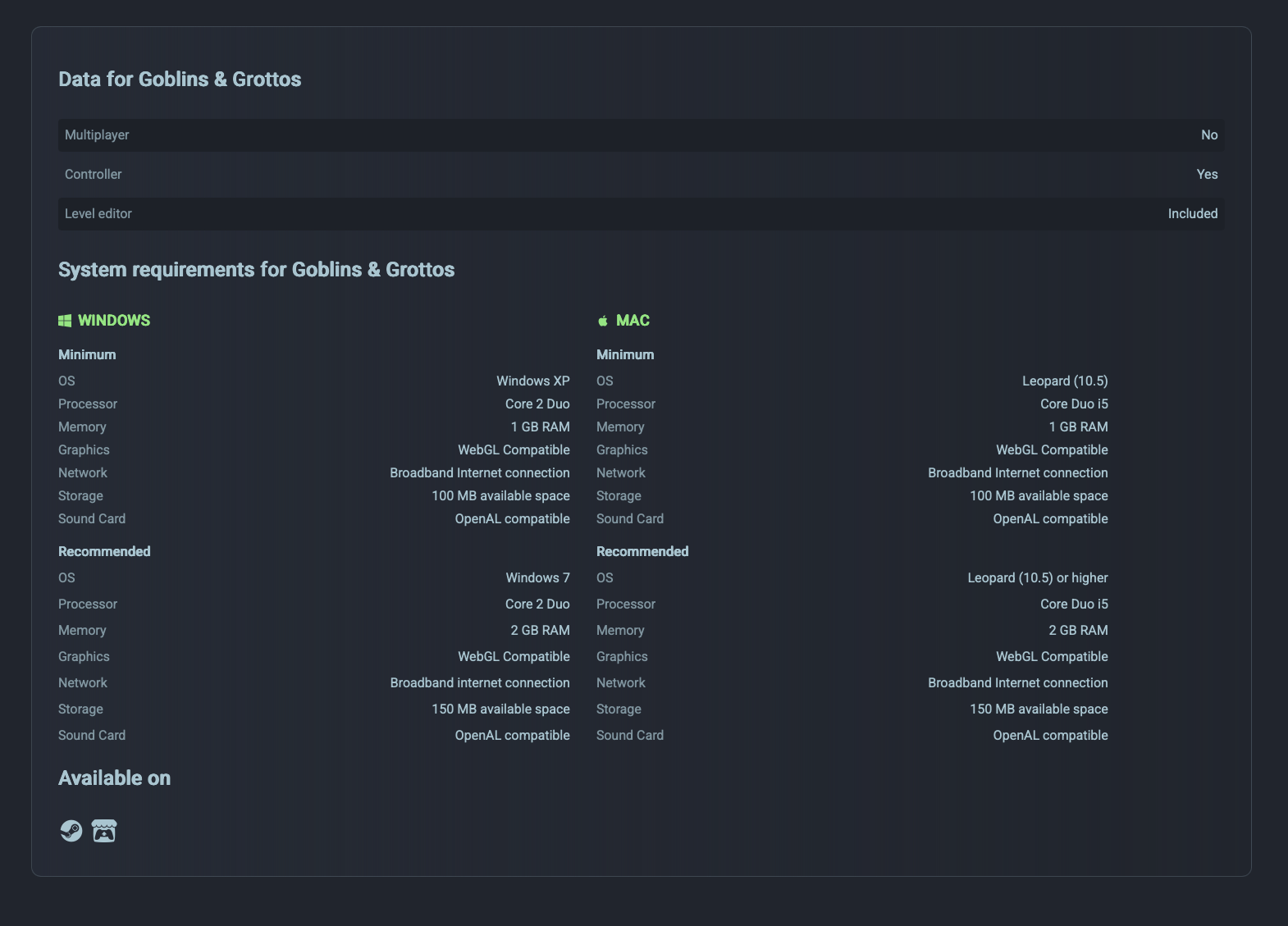Click Mac recommended 'Core Duo i5' processor

pos(1074,604)
